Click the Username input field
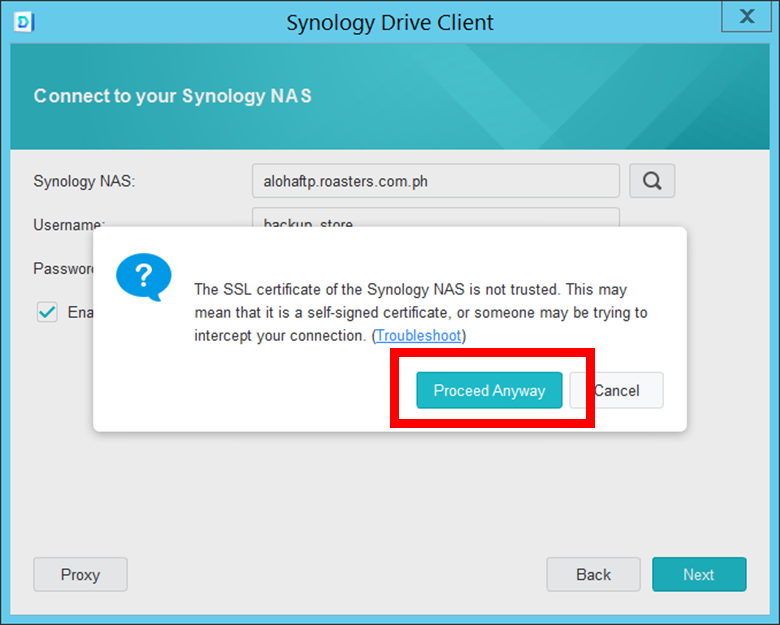780x625 pixels. click(435, 217)
